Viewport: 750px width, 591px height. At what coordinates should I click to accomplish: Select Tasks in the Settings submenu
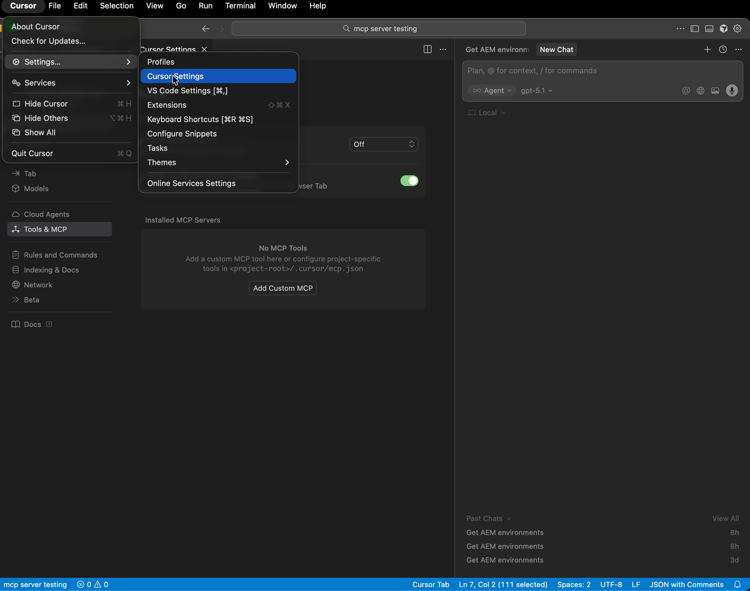pos(218,148)
